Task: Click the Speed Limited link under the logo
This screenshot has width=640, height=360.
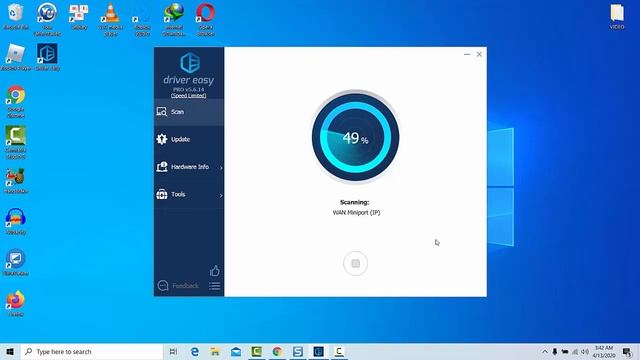Action: 189,96
